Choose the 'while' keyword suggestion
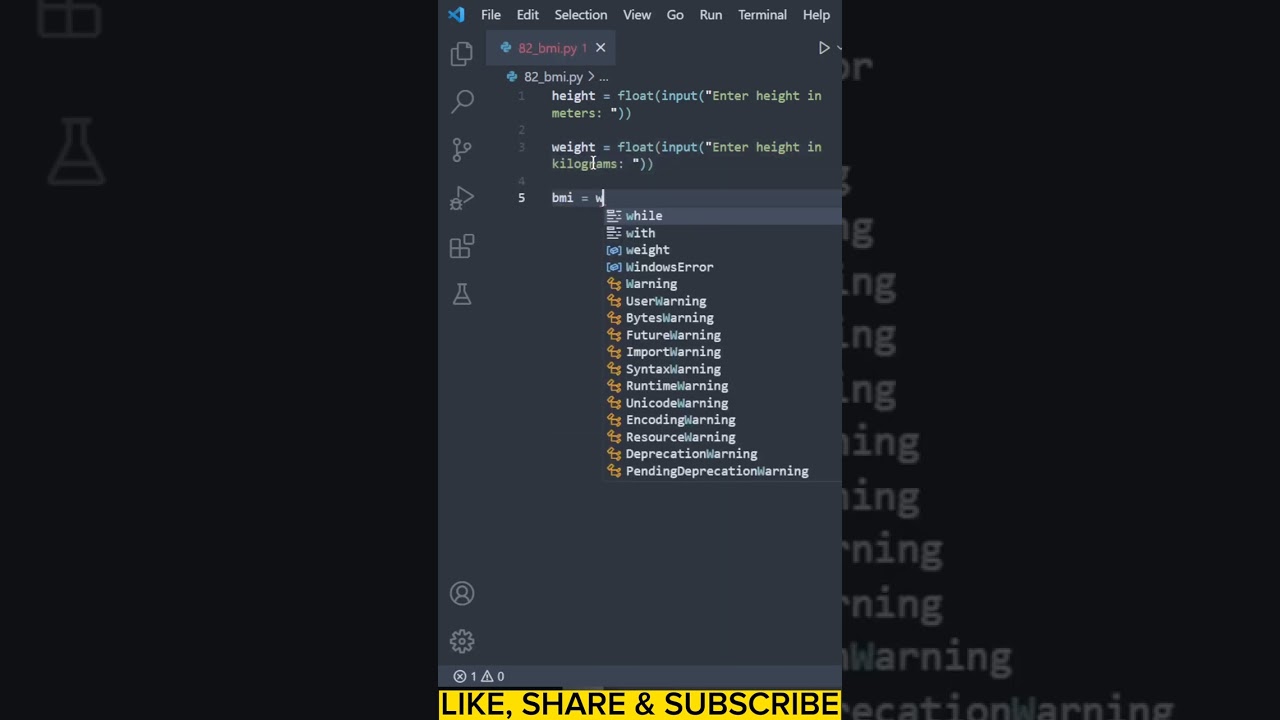 722,216
